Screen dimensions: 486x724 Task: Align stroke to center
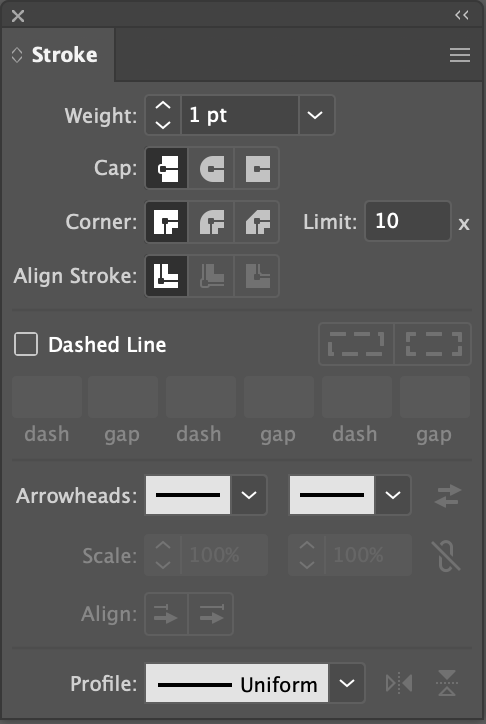(167, 276)
